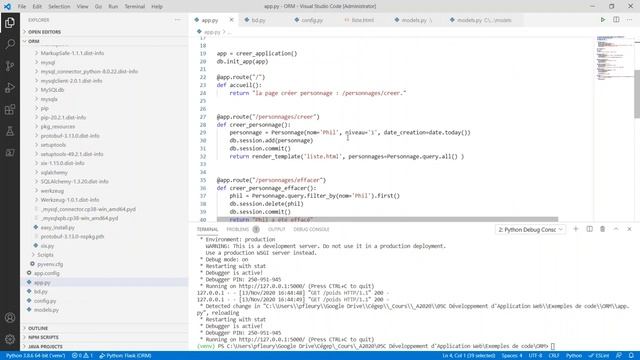Expand the NPM SCRIPTS section
The width and height of the screenshot is (640, 360).
pos(43,338)
